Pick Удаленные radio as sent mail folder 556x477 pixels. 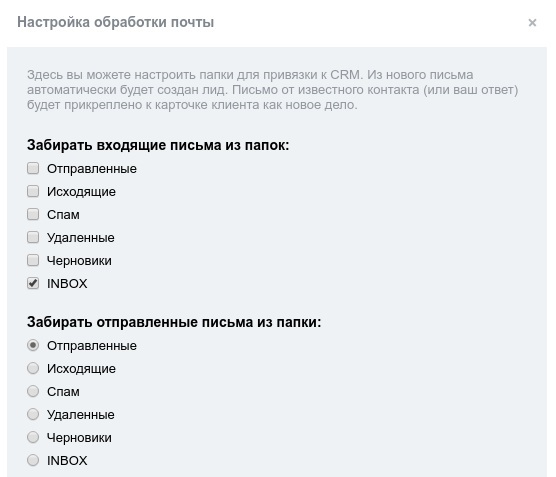[33, 414]
